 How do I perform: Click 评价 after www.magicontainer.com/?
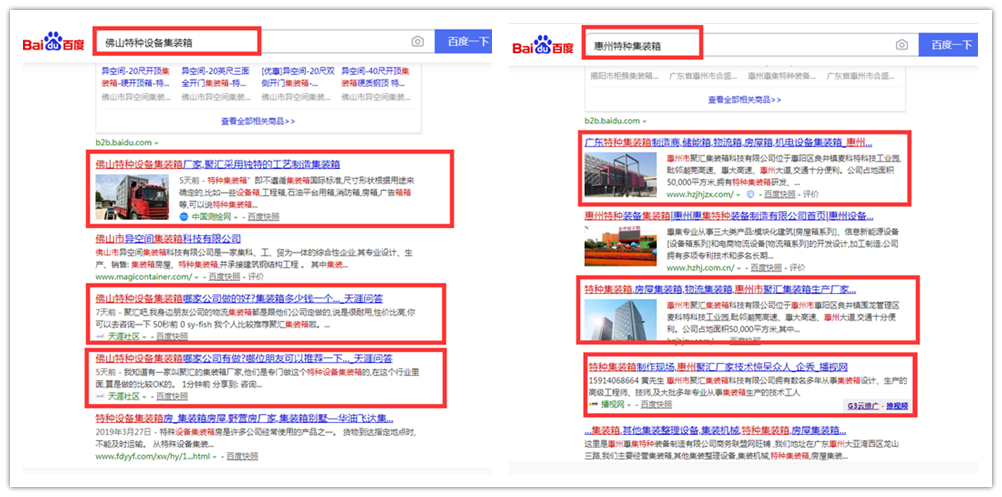256,277
